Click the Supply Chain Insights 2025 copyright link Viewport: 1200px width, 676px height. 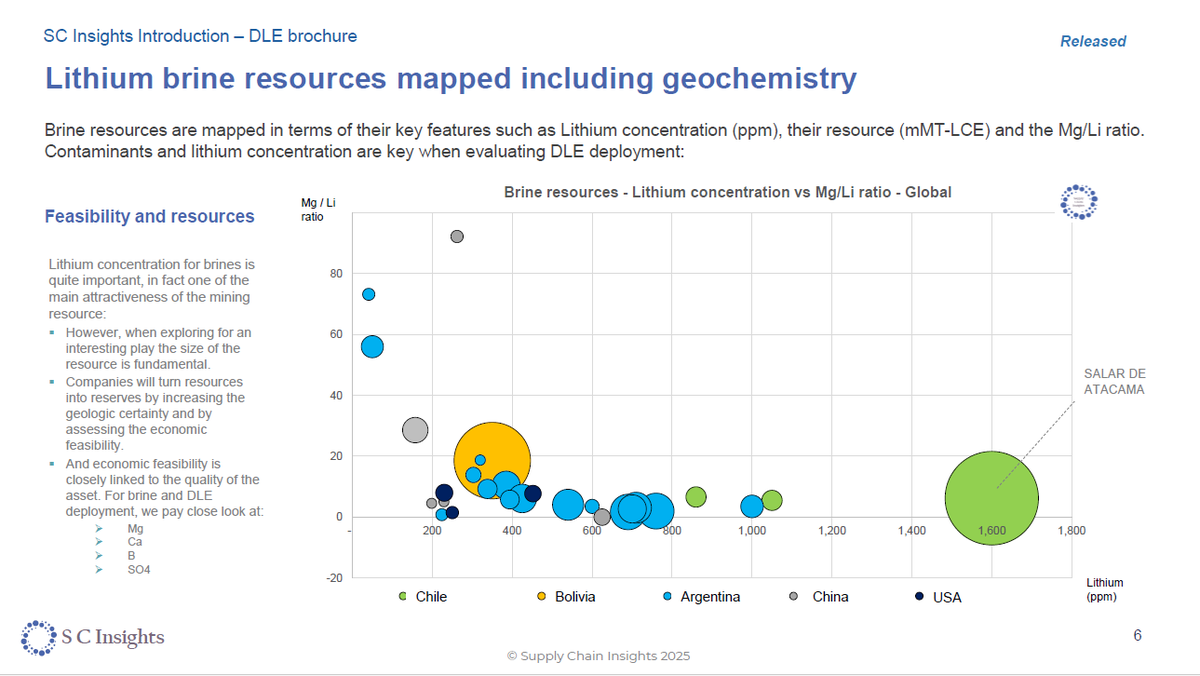[x=599, y=656]
